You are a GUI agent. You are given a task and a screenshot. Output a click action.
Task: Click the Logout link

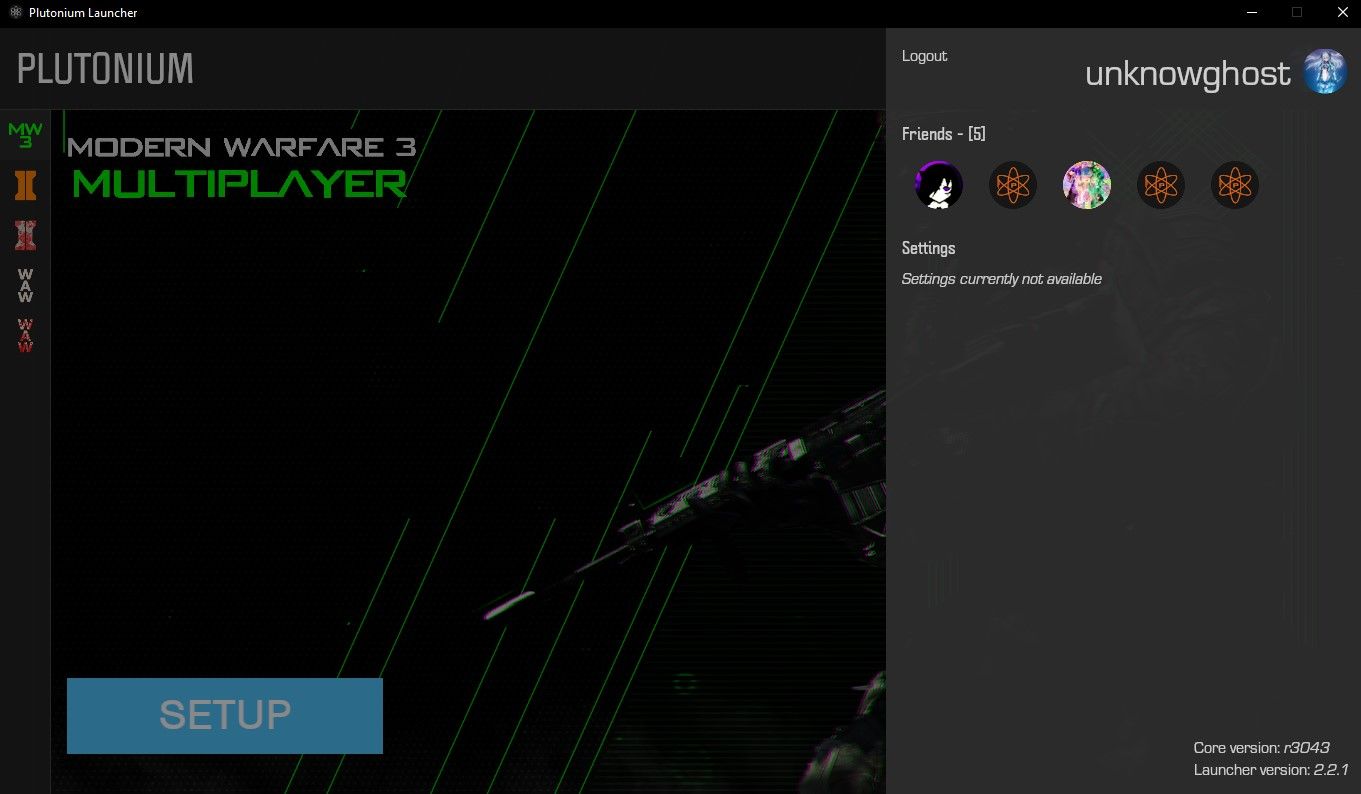tap(924, 56)
